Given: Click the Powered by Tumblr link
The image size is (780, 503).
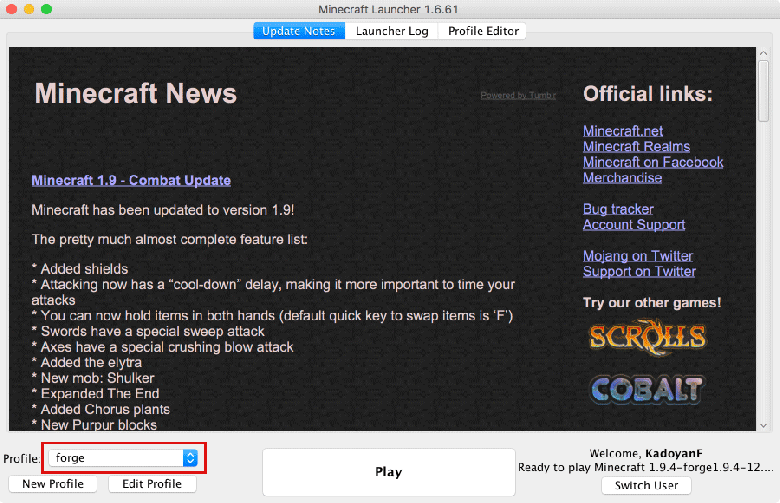Looking at the screenshot, I should click(x=518, y=95).
